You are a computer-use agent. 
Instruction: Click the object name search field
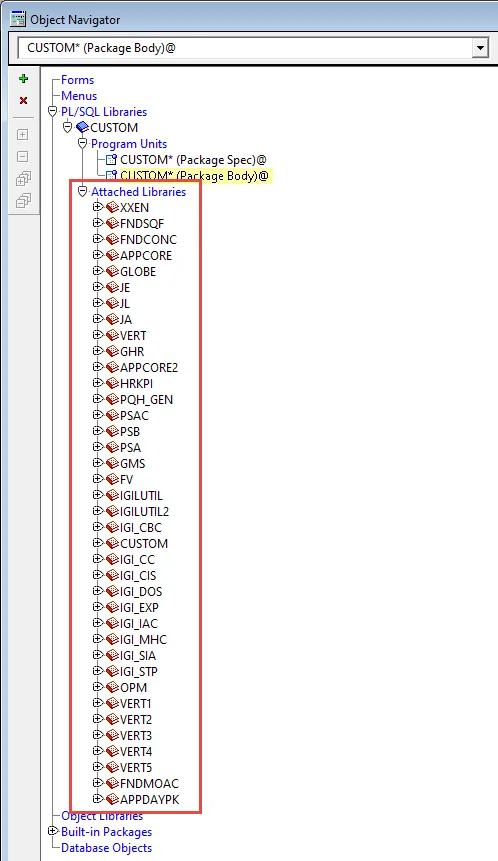tap(245, 48)
